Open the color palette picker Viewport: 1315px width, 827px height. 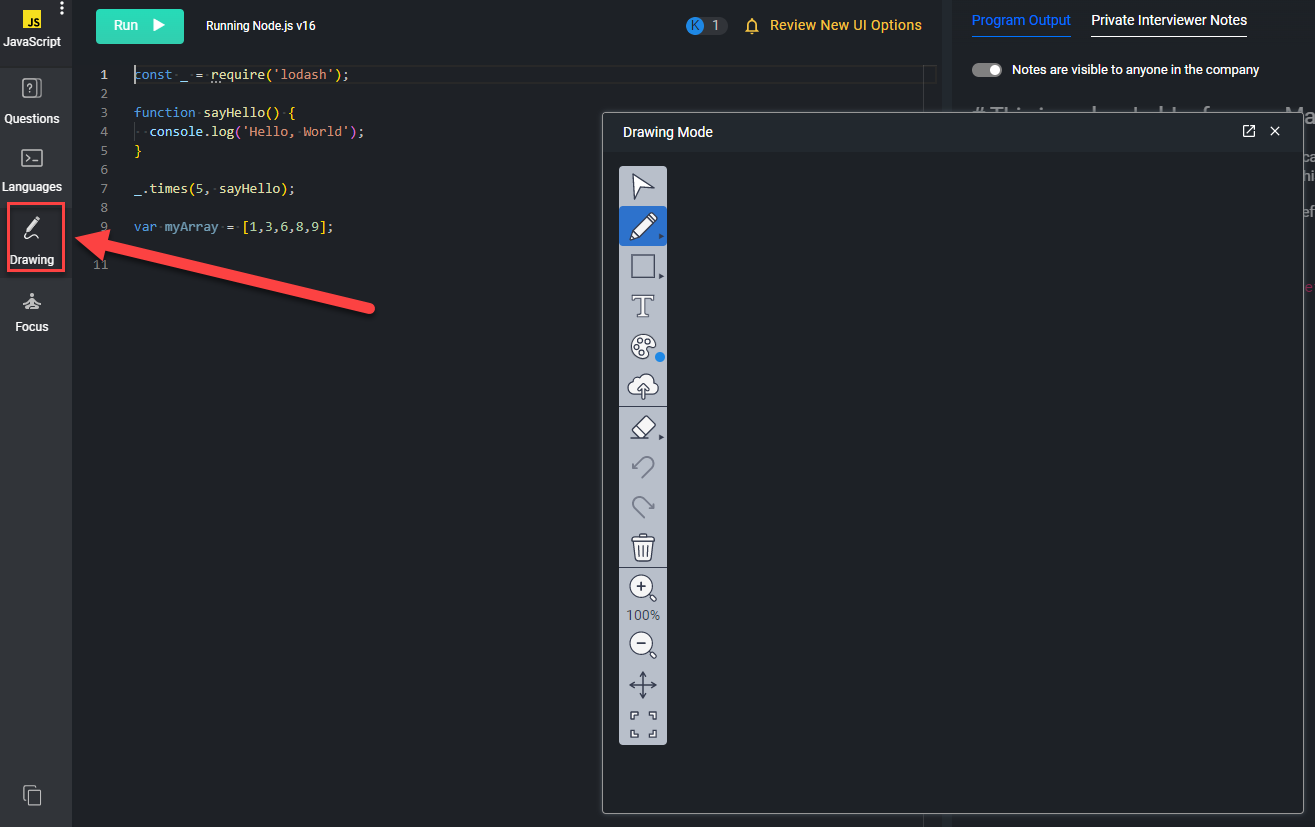pos(643,347)
